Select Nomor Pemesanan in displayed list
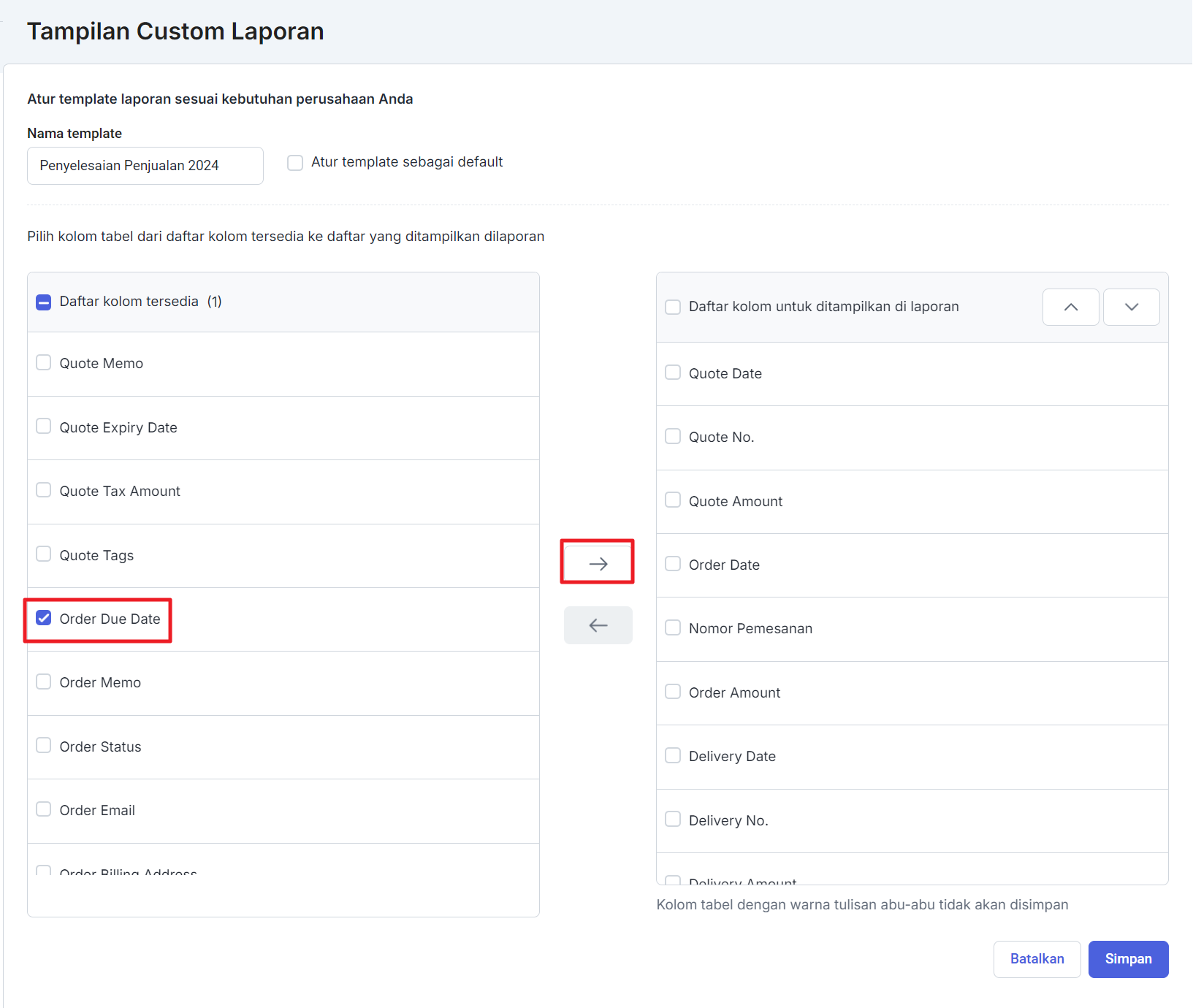 (x=673, y=628)
